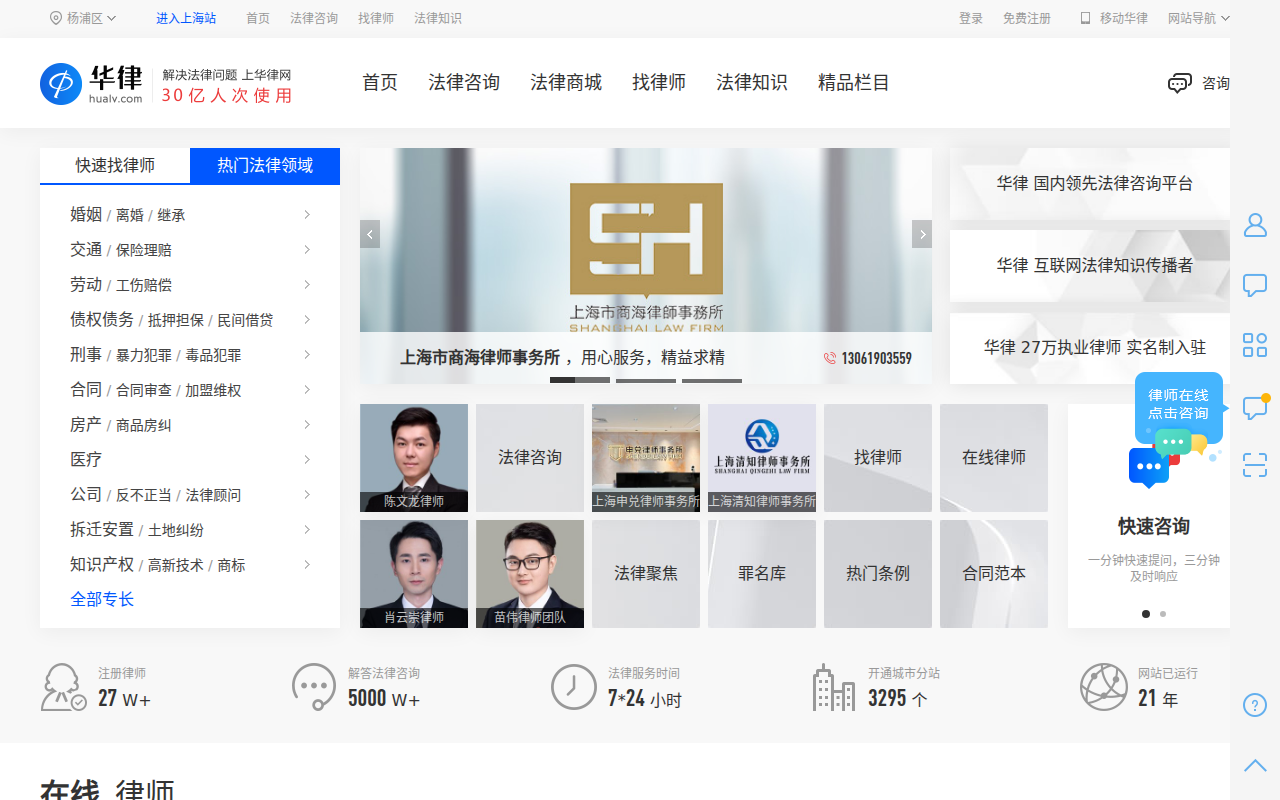Click the banner phone number 13061903559
This screenshot has height=800, width=1280.
pos(876,358)
